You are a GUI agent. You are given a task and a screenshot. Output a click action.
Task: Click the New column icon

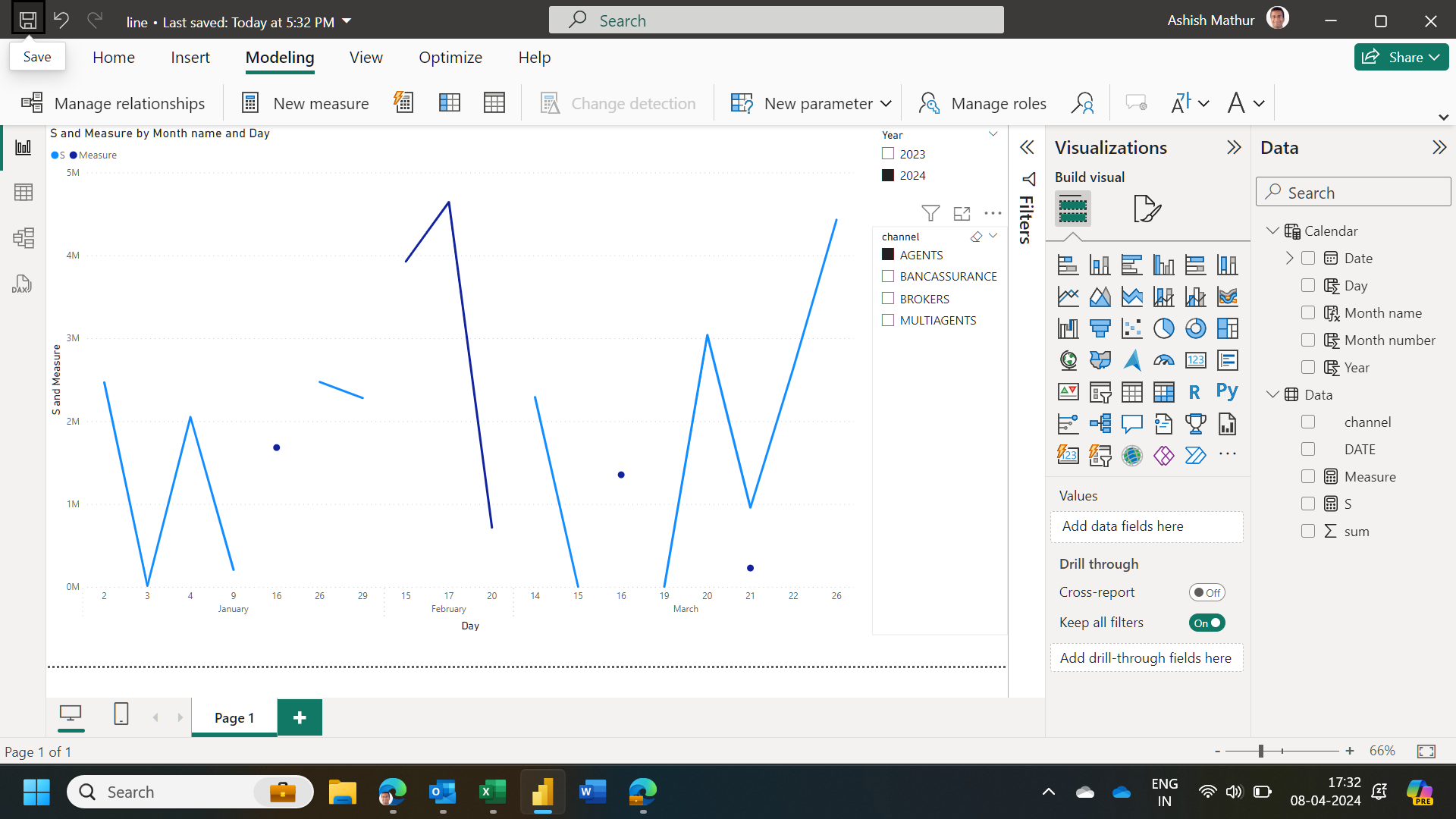pyautogui.click(x=450, y=102)
